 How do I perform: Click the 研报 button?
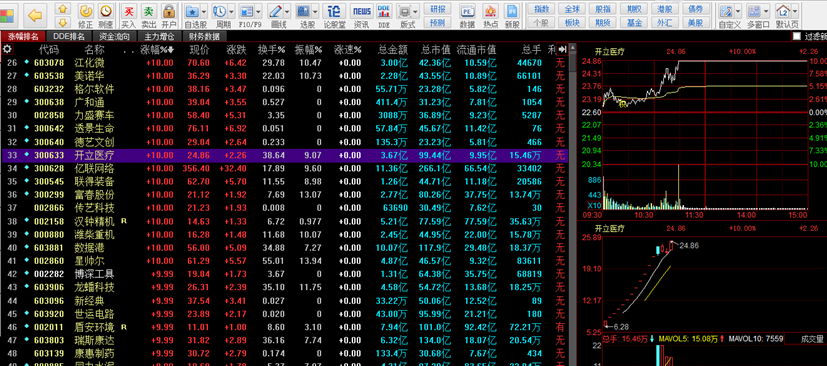pos(437,8)
